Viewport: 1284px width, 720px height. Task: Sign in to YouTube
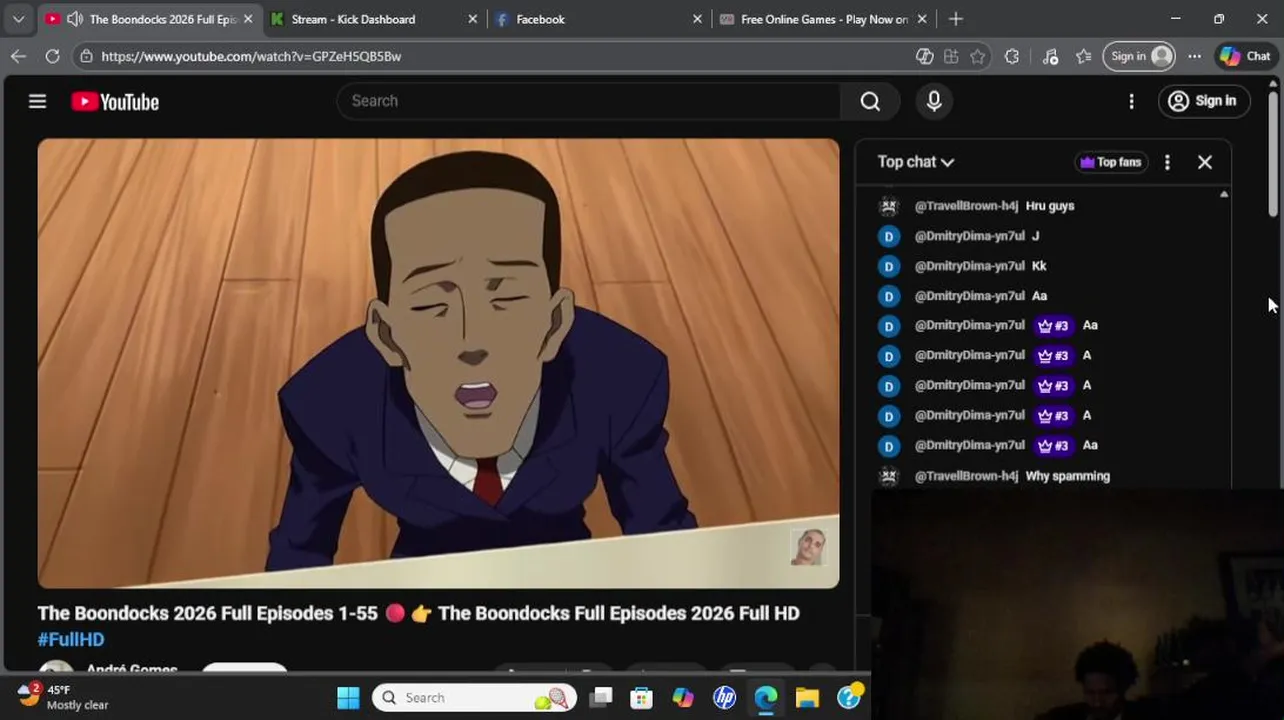(x=1203, y=101)
